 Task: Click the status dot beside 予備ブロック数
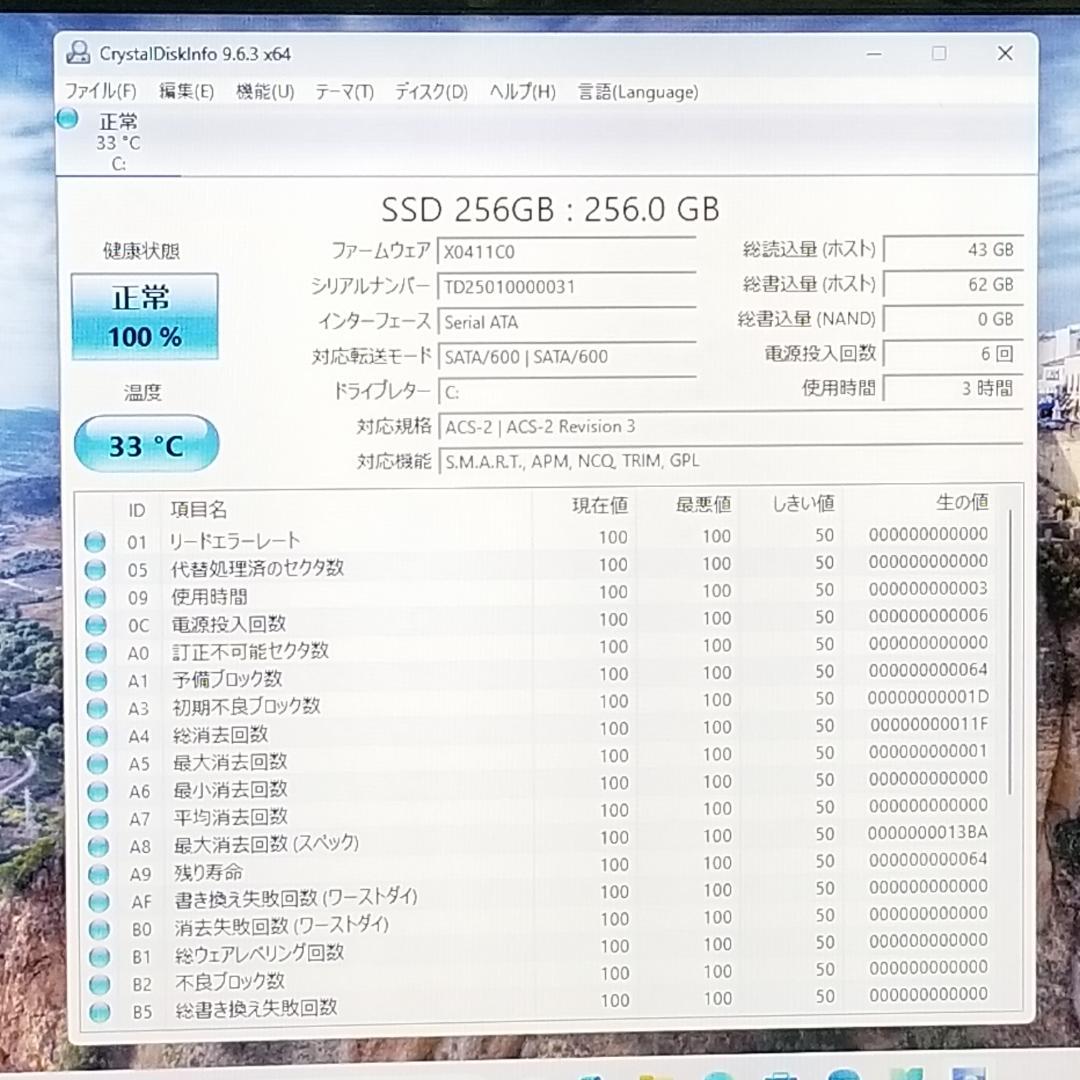[96, 679]
